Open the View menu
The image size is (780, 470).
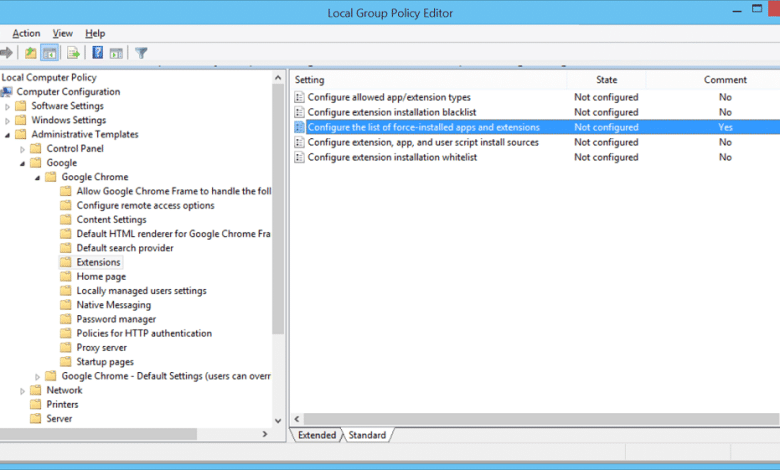click(x=63, y=33)
